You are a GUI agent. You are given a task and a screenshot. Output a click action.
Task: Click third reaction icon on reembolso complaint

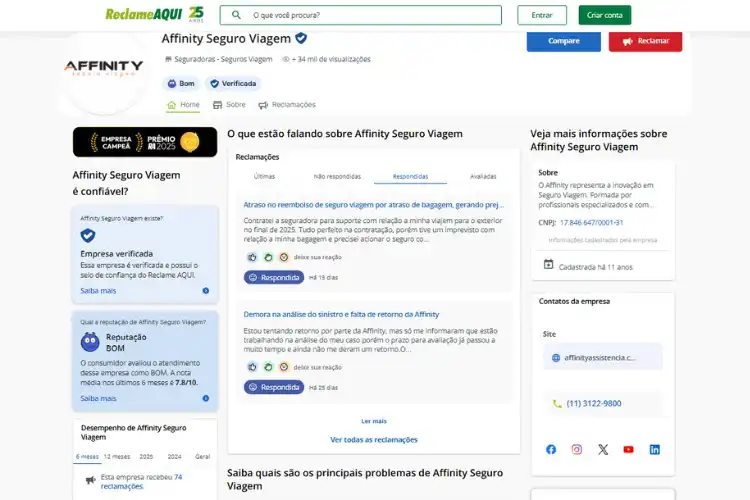click(284, 257)
